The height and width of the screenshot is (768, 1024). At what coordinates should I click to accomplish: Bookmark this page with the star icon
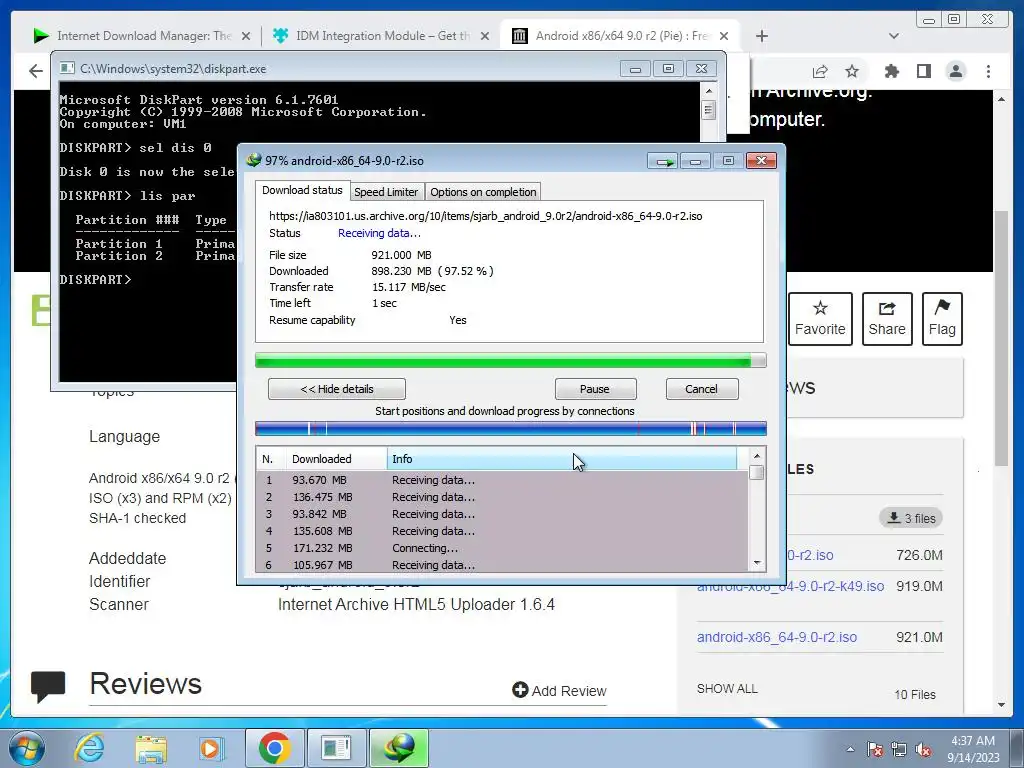tap(852, 71)
